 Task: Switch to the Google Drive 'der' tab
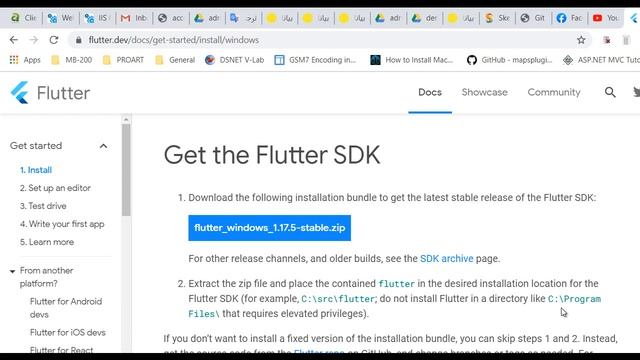[x=424, y=18]
